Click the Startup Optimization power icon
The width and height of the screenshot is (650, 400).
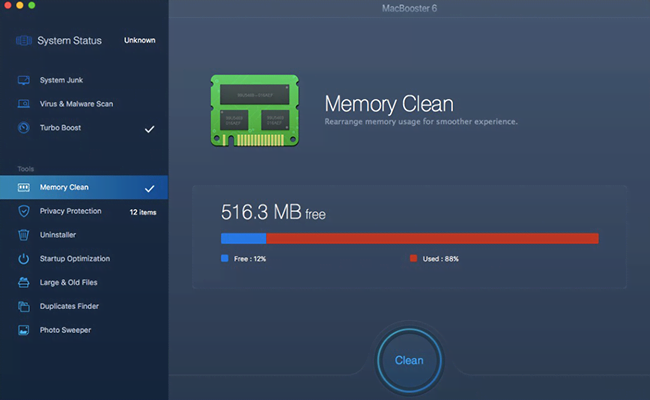pos(24,259)
